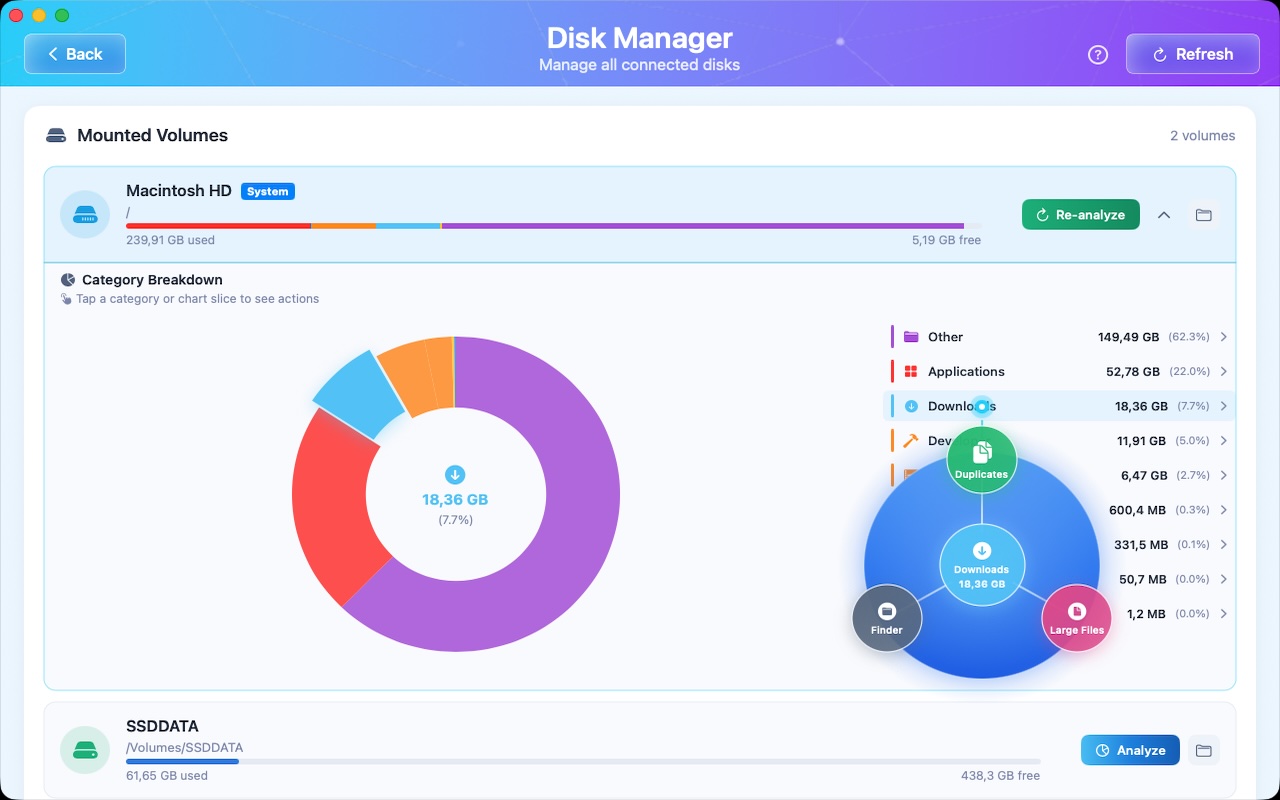Collapse the Macintosh HD volume panel
The height and width of the screenshot is (800, 1280).
pos(1164,215)
